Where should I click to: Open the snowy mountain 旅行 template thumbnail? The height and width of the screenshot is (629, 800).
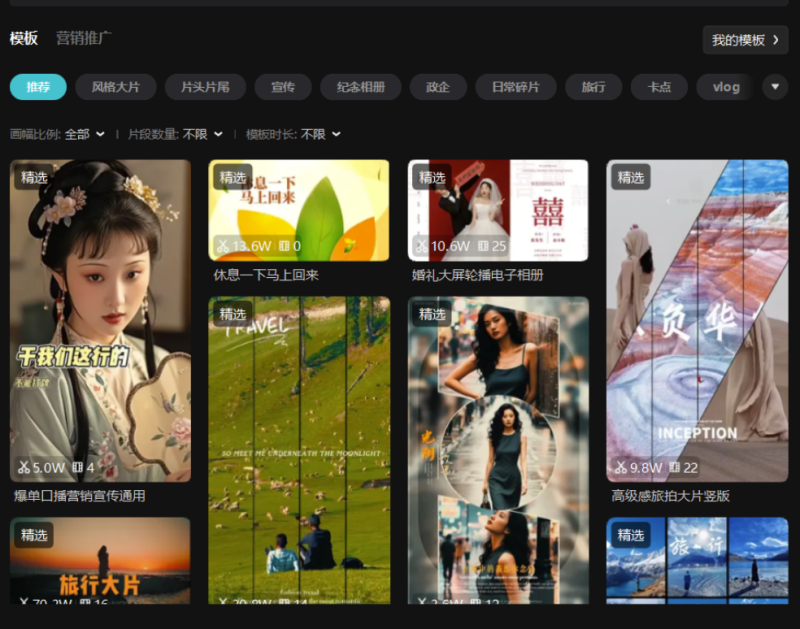click(x=697, y=565)
